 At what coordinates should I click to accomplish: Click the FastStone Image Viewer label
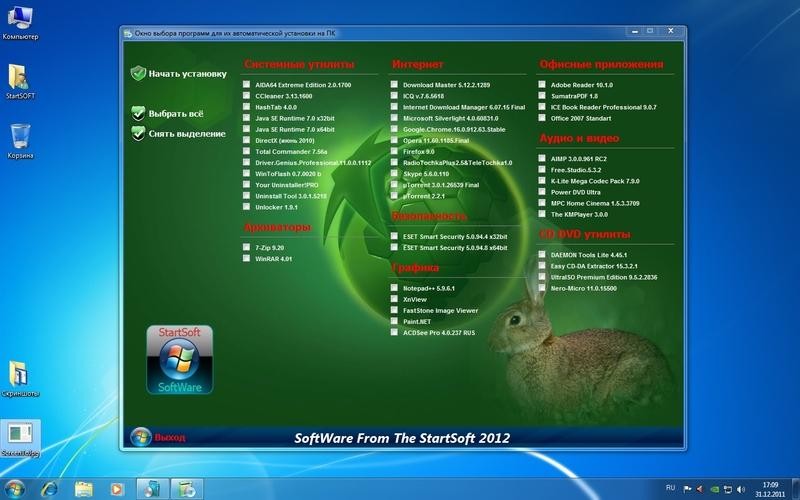[x=441, y=310]
